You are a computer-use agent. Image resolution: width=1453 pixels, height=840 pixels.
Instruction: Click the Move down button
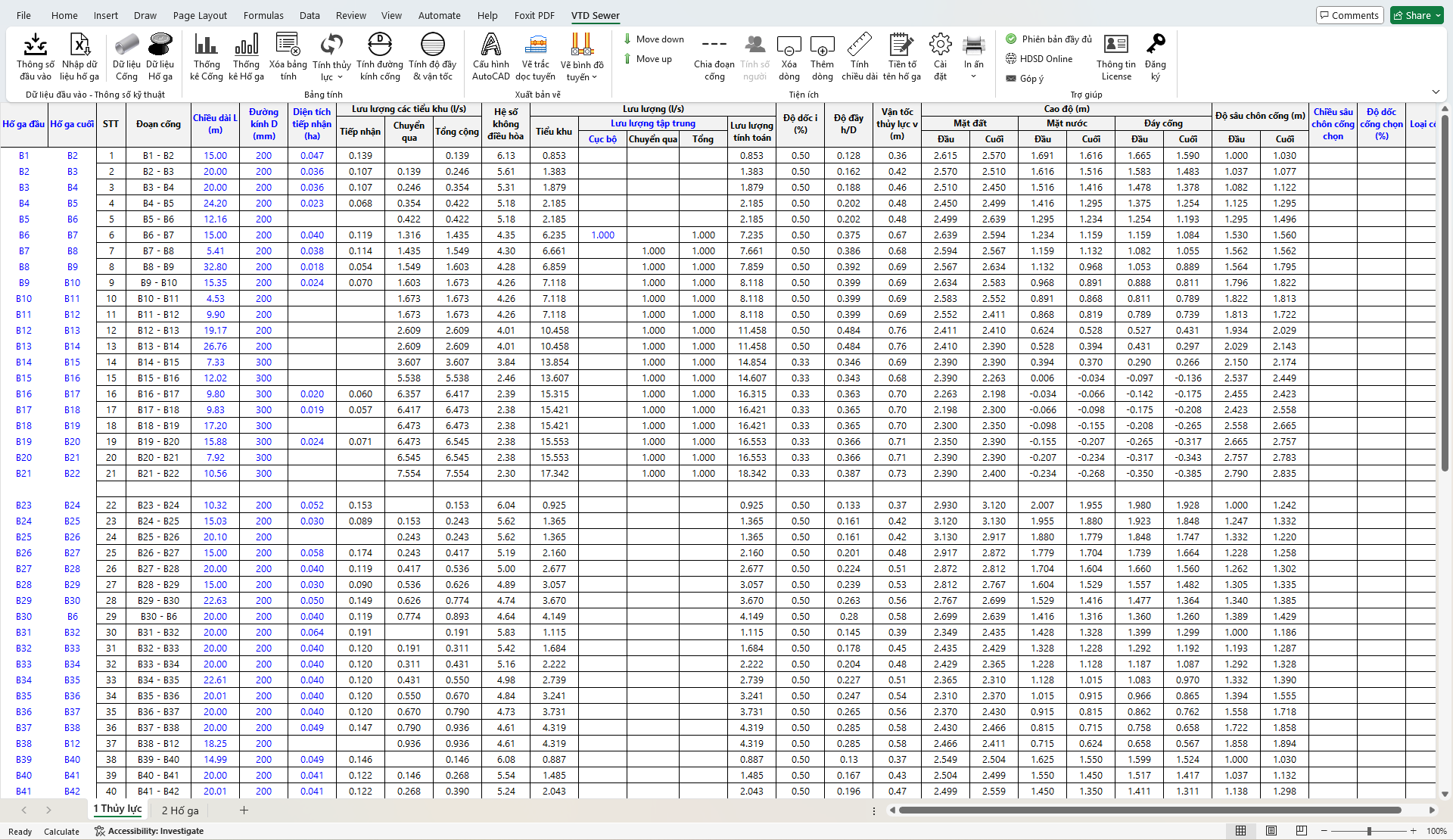[x=653, y=39]
